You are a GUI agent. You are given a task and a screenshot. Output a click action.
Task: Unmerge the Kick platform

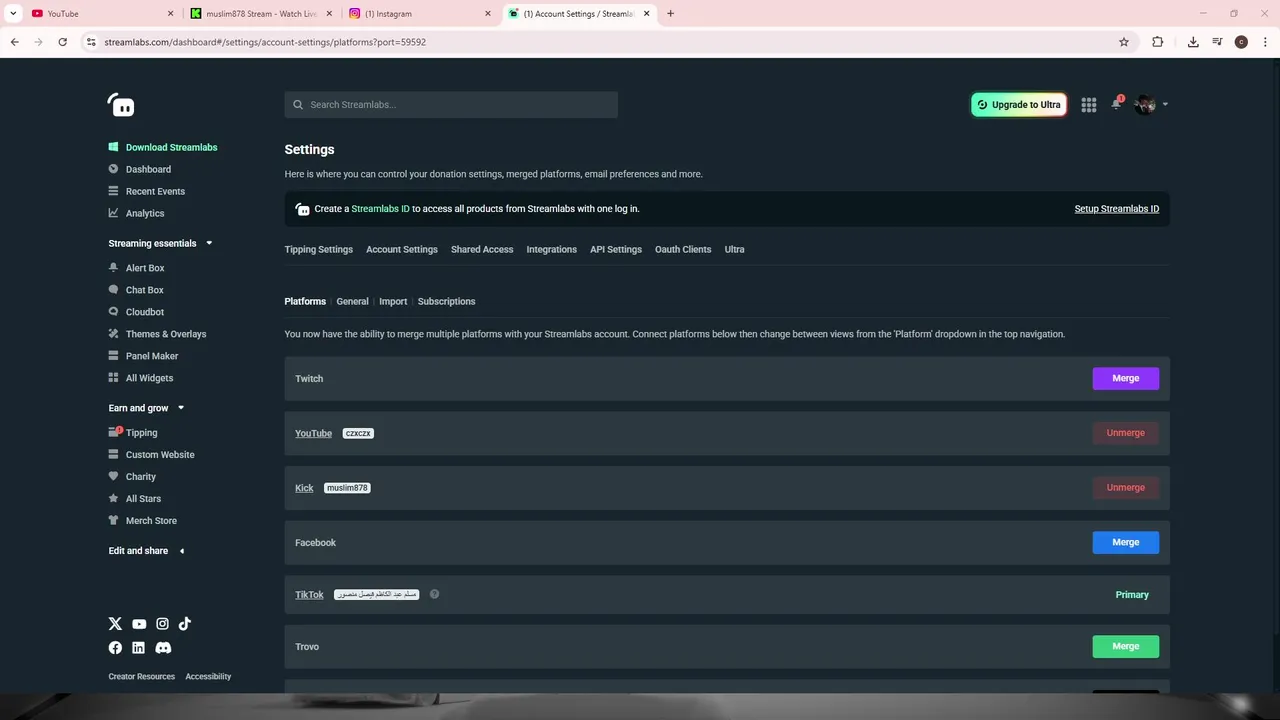(1126, 487)
